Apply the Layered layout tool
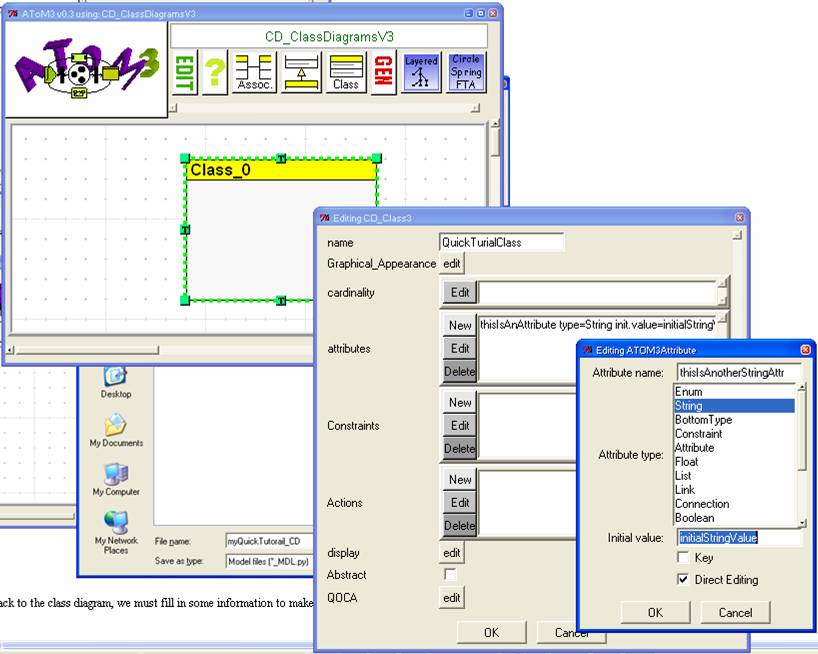818x654 pixels. point(421,74)
